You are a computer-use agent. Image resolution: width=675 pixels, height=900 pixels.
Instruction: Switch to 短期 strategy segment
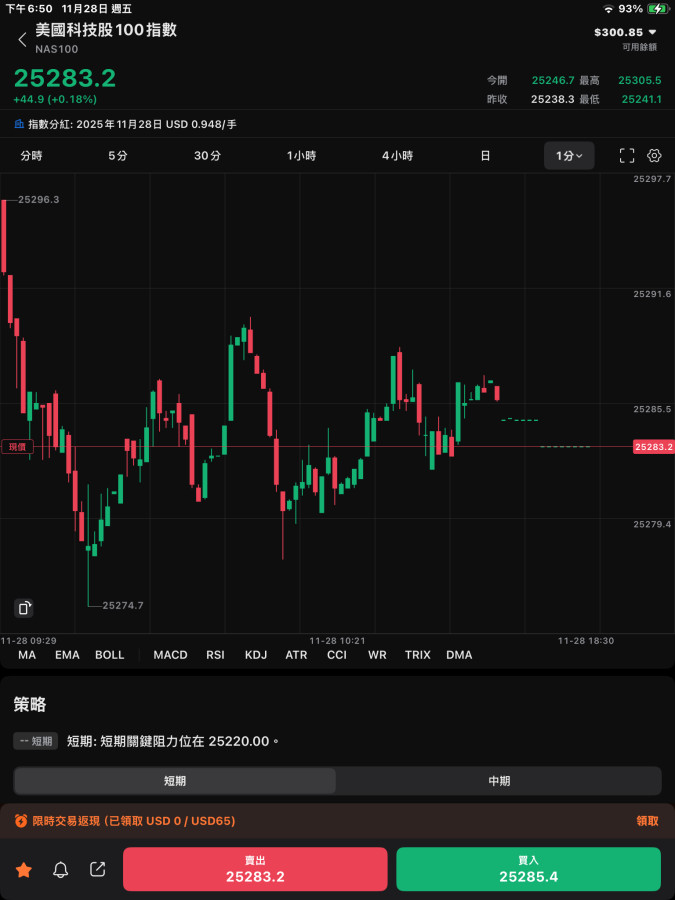175,781
